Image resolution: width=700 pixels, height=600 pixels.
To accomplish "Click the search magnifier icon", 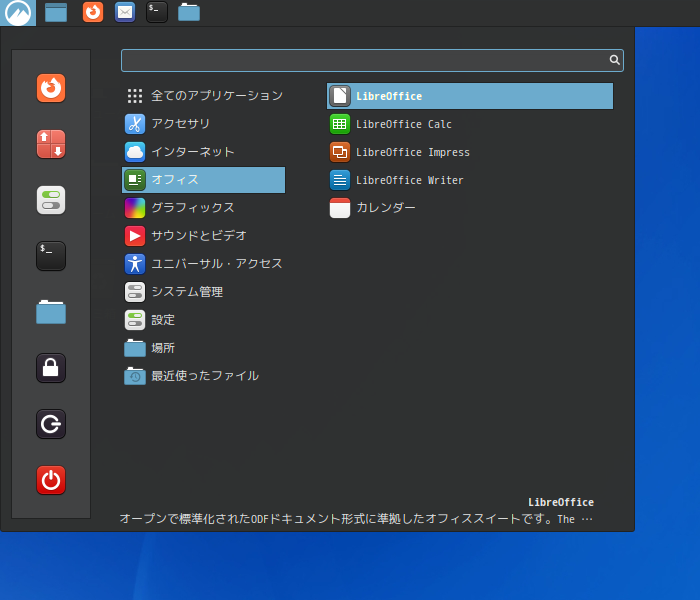I will pos(614,60).
